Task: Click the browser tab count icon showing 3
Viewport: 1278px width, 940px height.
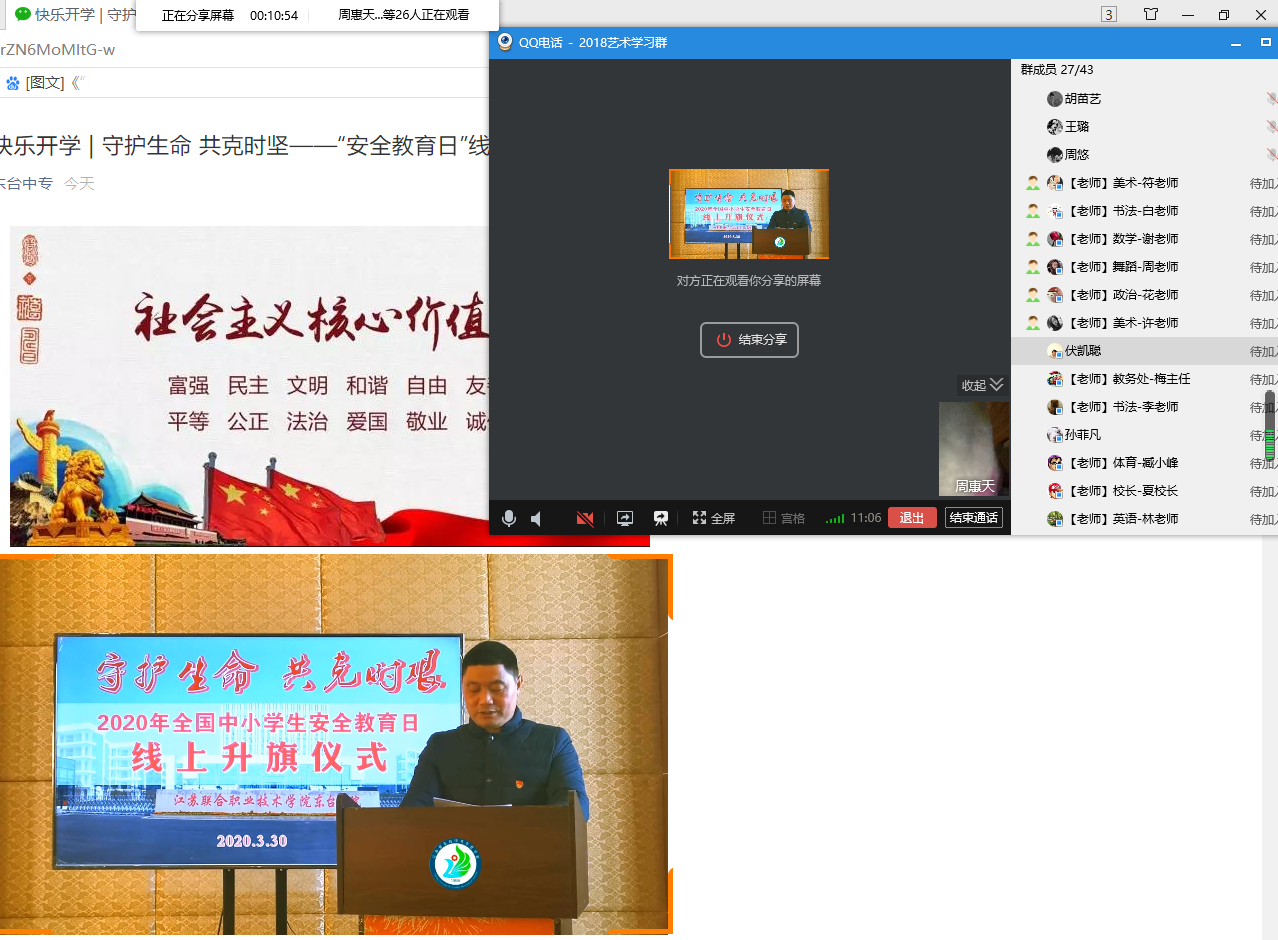Action: pos(1109,14)
